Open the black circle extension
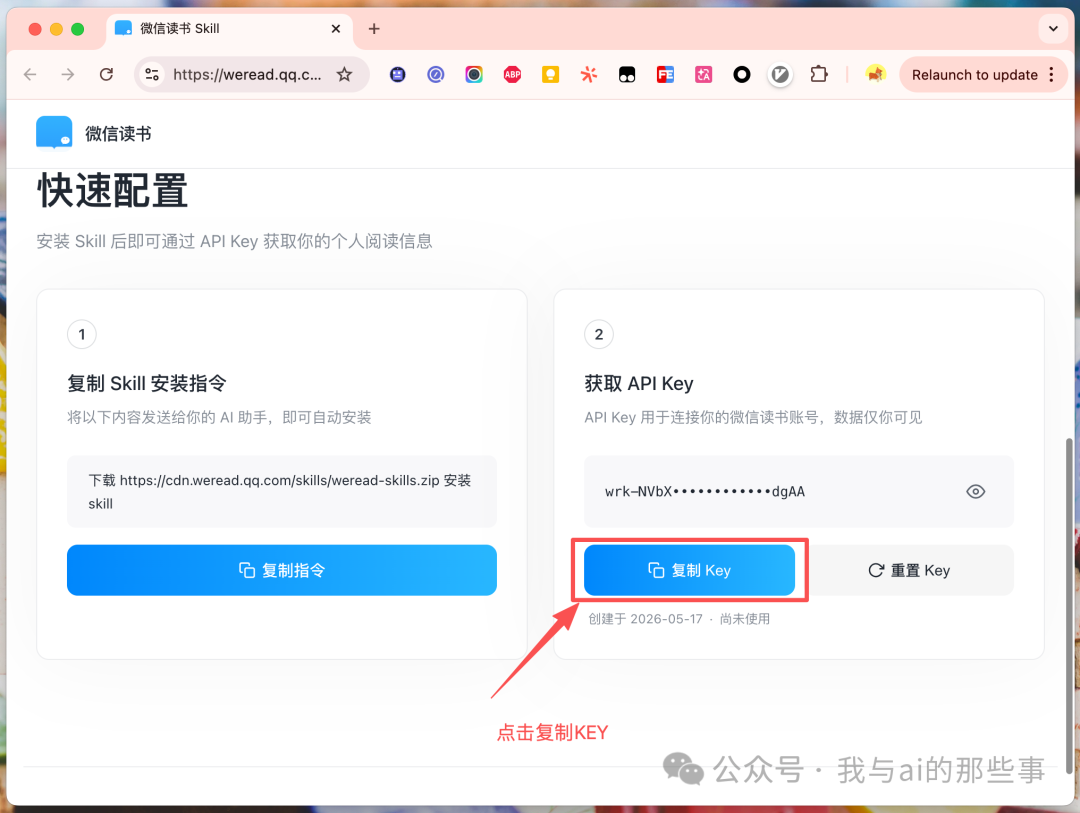Screen dimensions: 1080x813 pyautogui.click(x=742, y=74)
